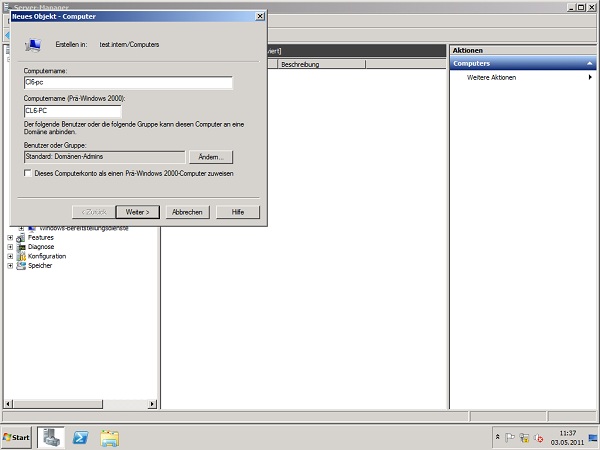
Task: Click right arrow of tree horizontal scrollbar
Action: pos(152,404)
